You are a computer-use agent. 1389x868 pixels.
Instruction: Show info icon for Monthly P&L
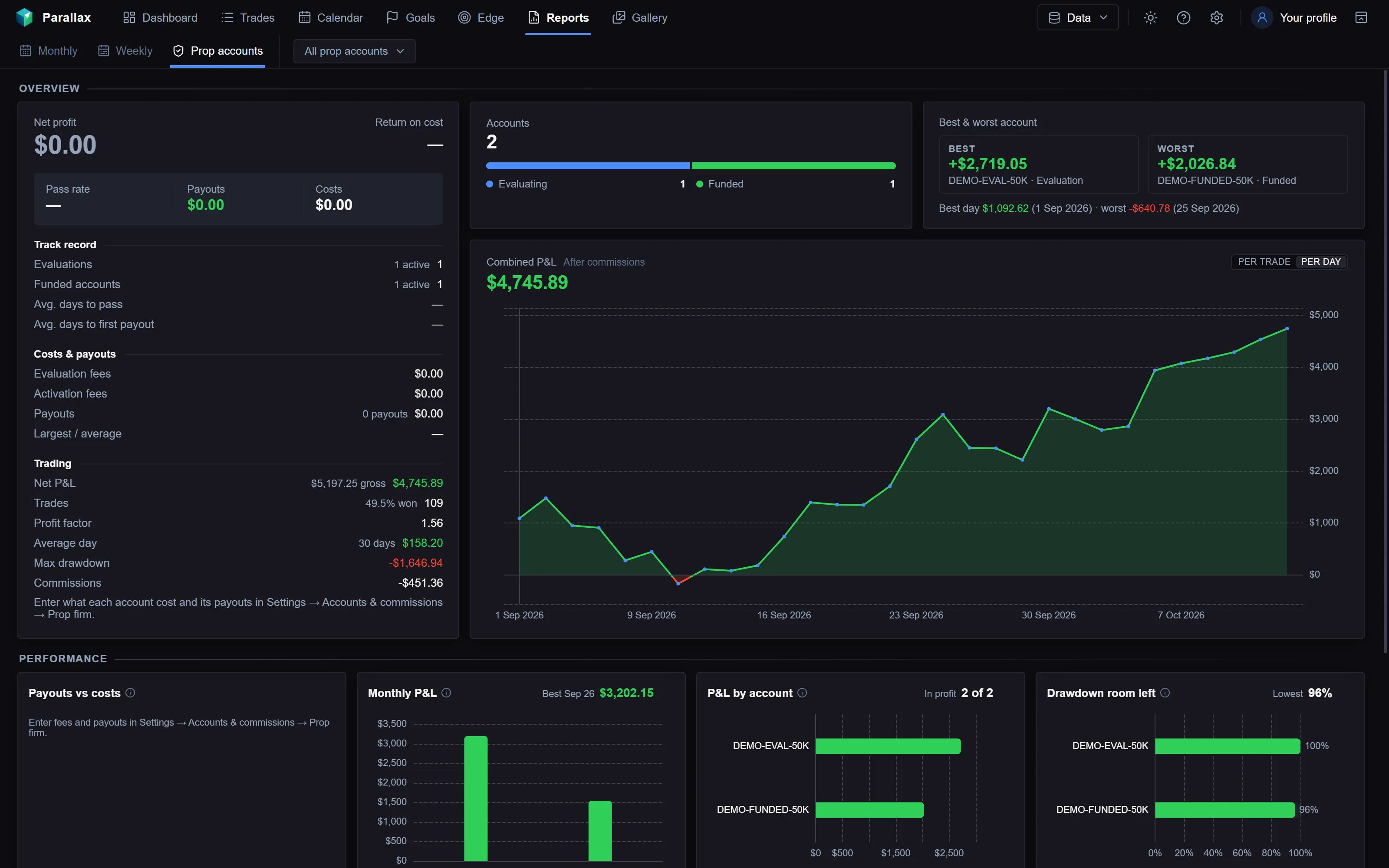(446, 692)
